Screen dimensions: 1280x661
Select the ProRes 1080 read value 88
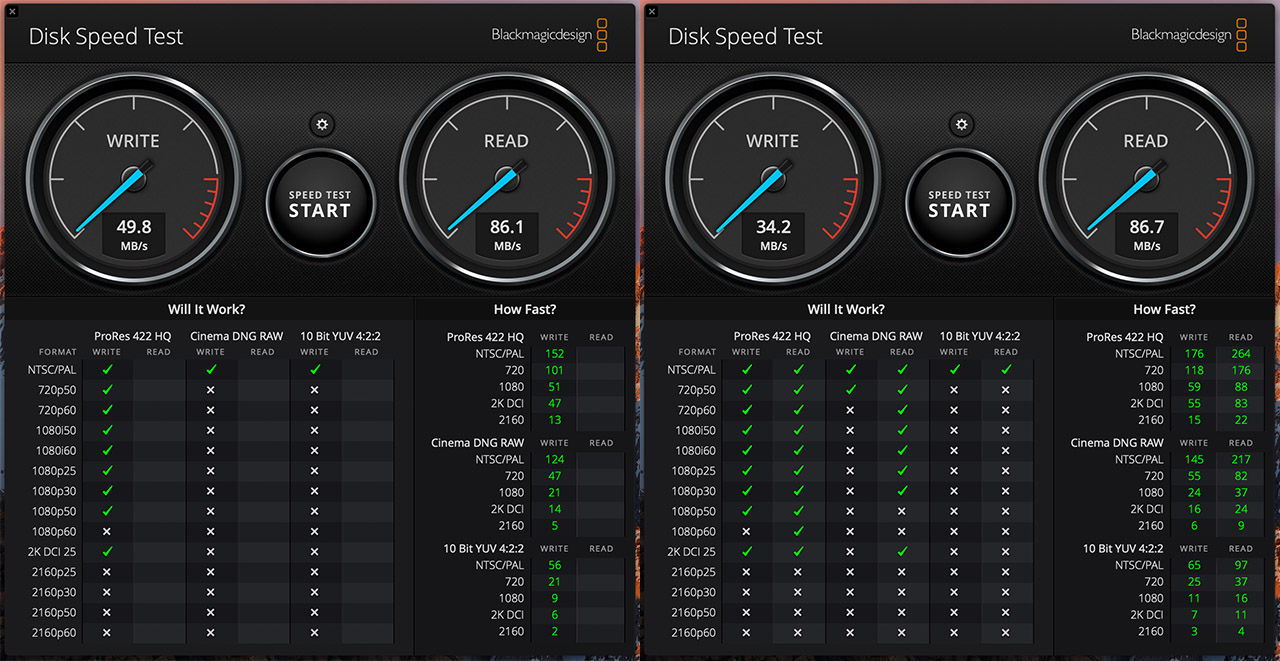pos(1241,386)
